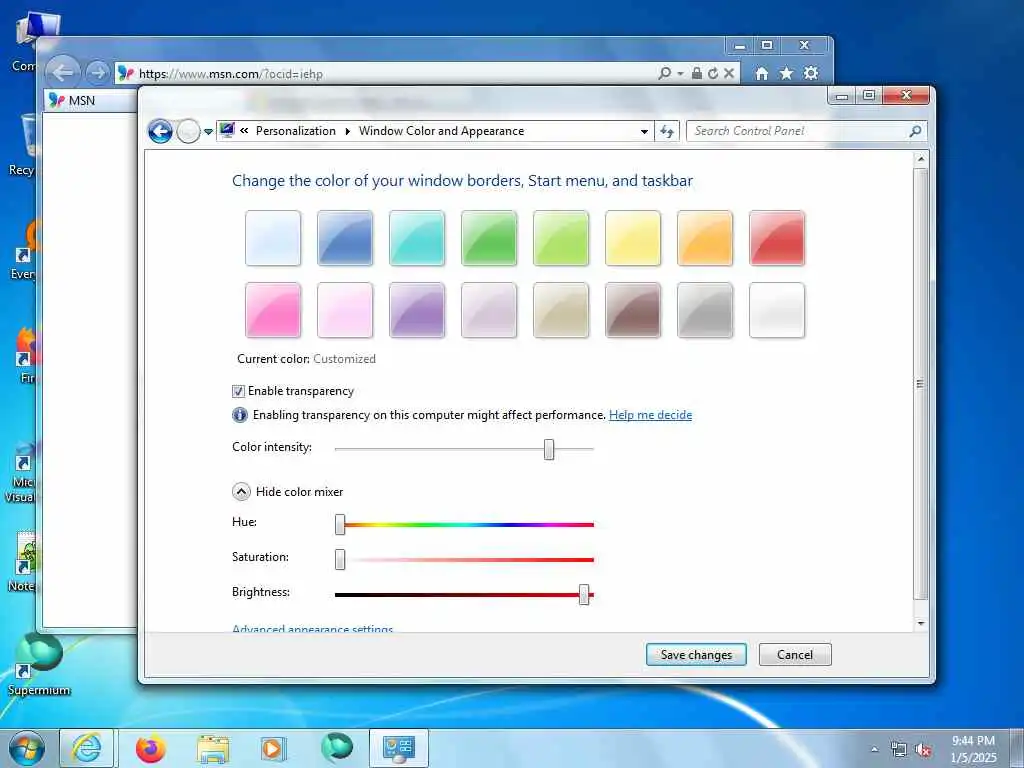This screenshot has width=1024, height=768.
Task: Click the blue info icon about transparency
Action: [x=240, y=415]
